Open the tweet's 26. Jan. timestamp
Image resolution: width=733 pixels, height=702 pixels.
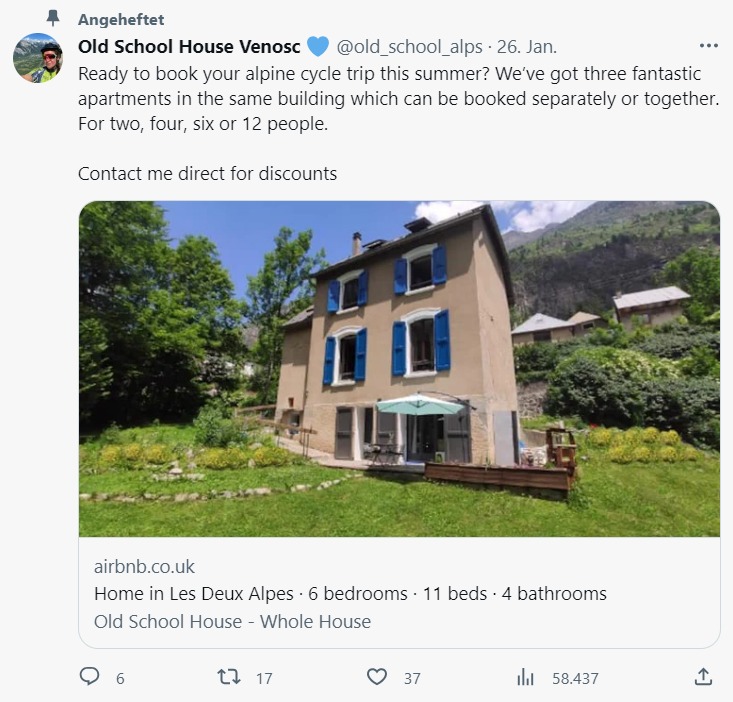(527, 47)
